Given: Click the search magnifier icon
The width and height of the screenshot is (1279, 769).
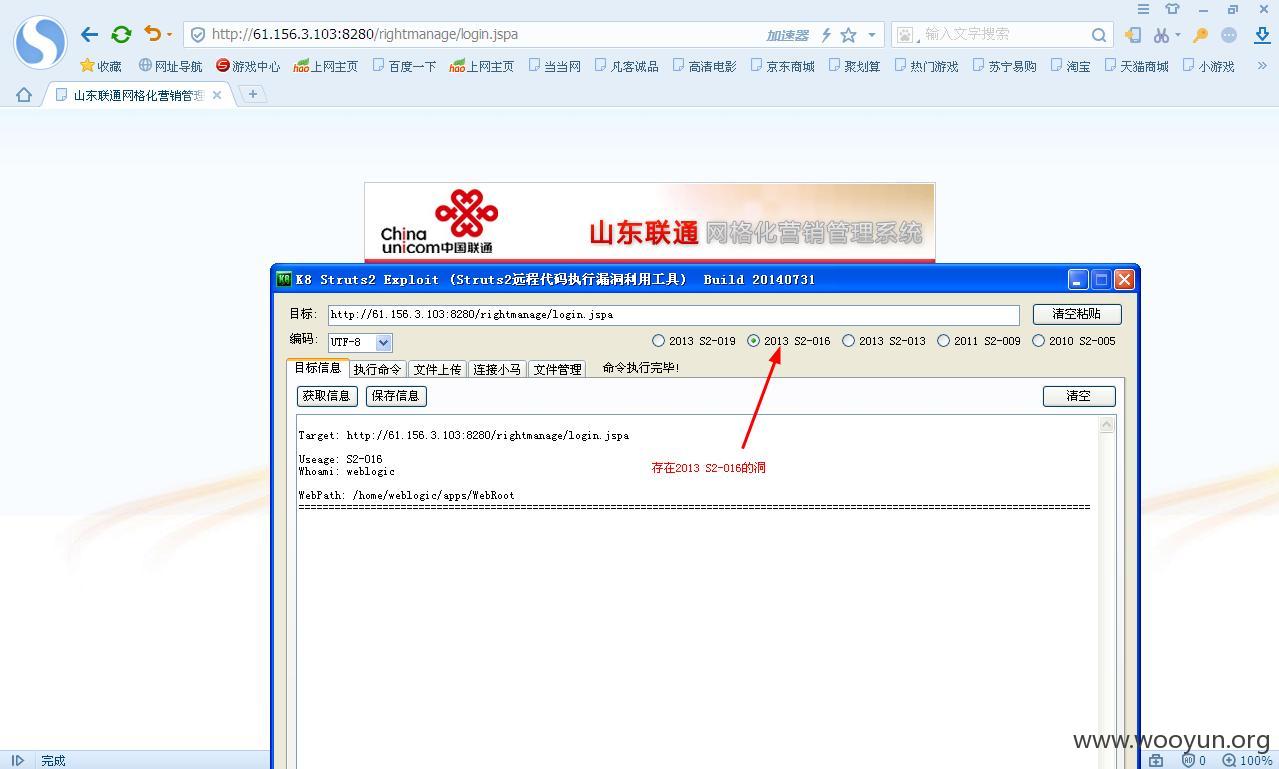Looking at the screenshot, I should 1099,35.
